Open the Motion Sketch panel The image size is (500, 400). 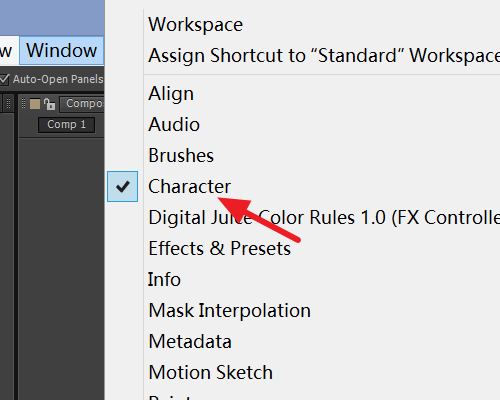[210, 372]
